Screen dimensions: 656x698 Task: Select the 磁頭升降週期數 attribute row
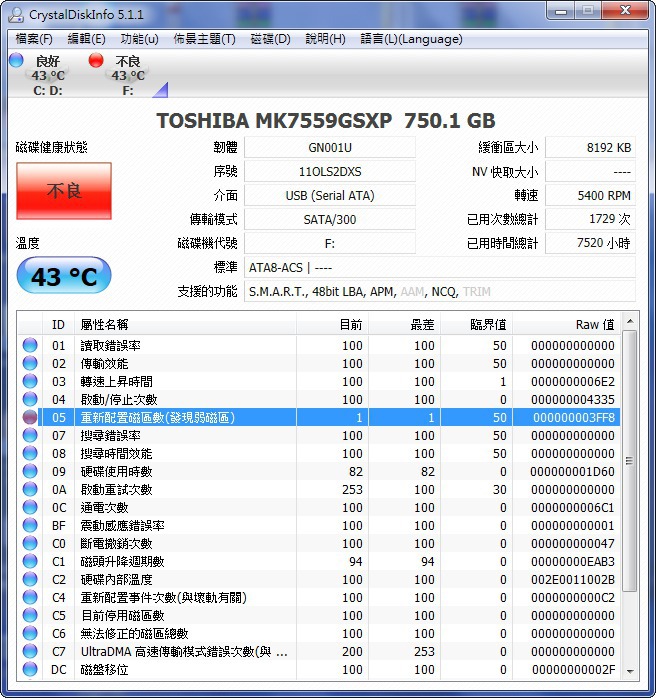point(320,561)
